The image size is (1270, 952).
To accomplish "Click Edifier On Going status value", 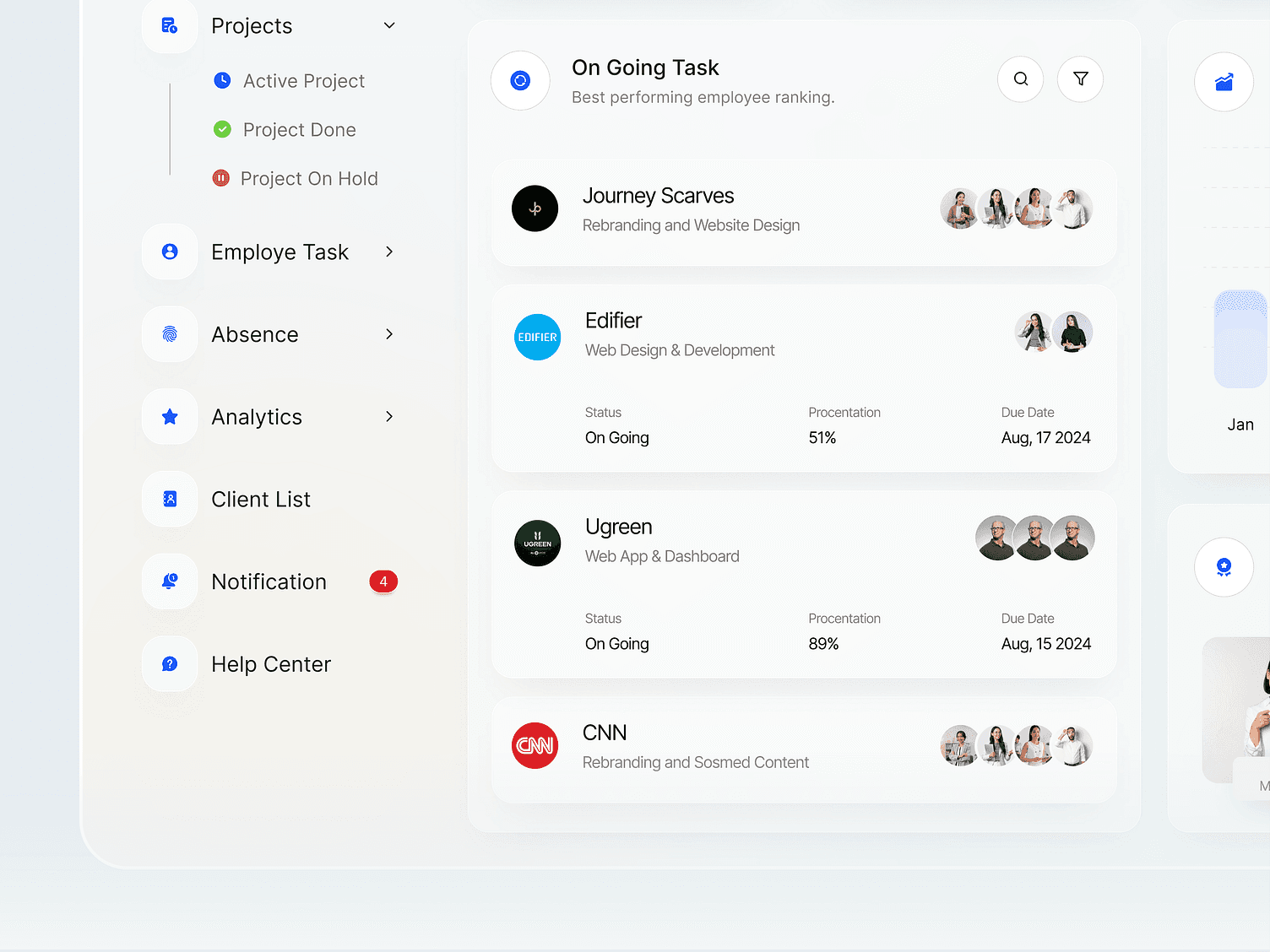I will 617,438.
